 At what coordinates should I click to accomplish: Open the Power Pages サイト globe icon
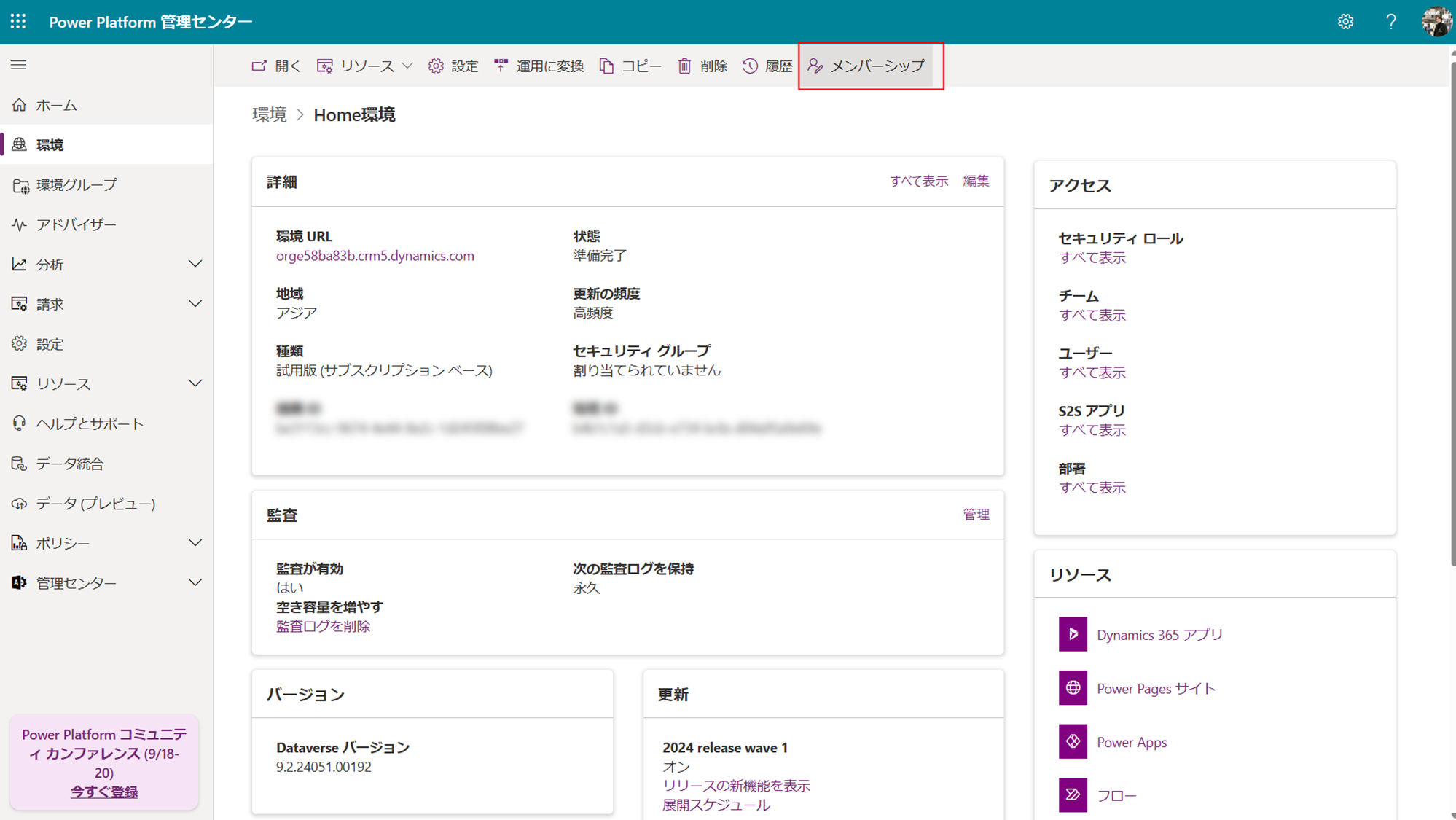1073,688
